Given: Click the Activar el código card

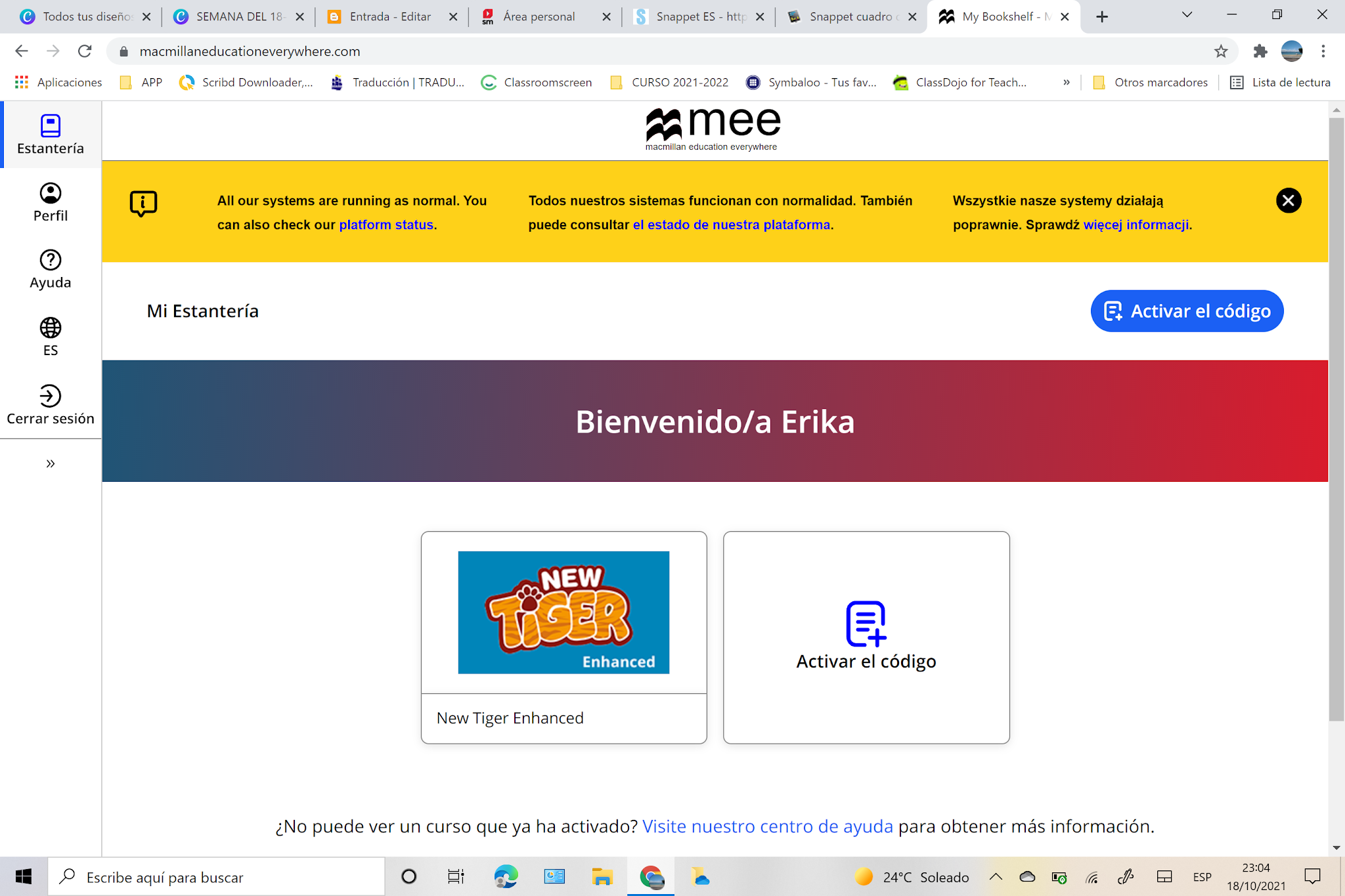Looking at the screenshot, I should click(x=866, y=637).
